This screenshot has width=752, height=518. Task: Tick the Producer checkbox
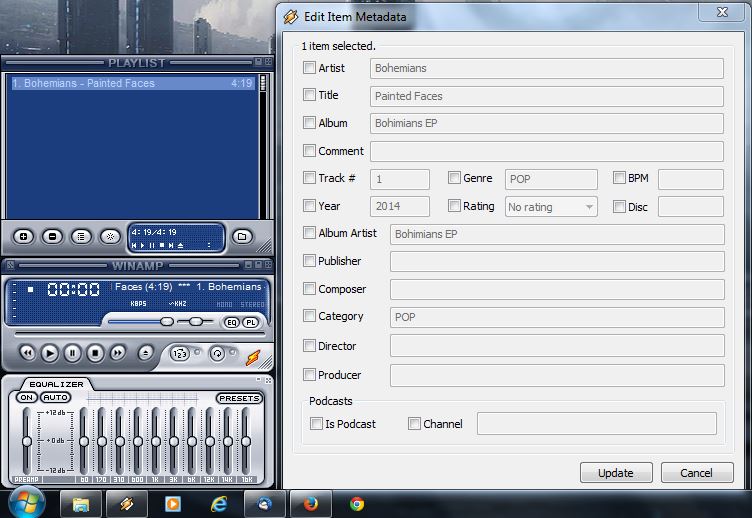point(309,374)
